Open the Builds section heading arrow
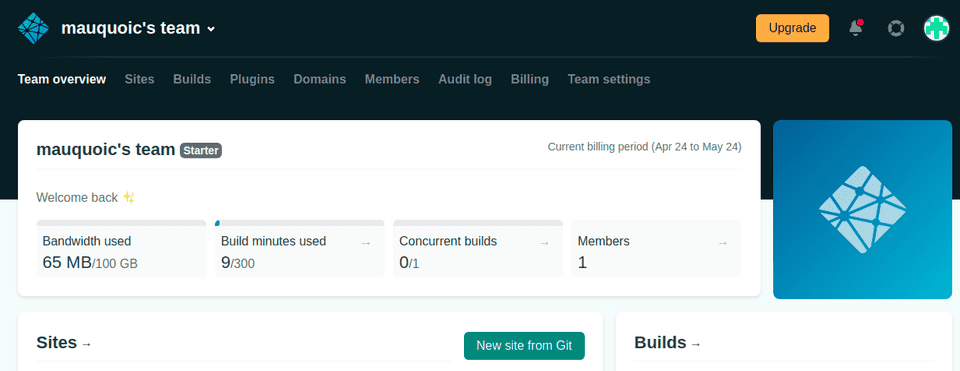This screenshot has height=371, width=960. (696, 344)
